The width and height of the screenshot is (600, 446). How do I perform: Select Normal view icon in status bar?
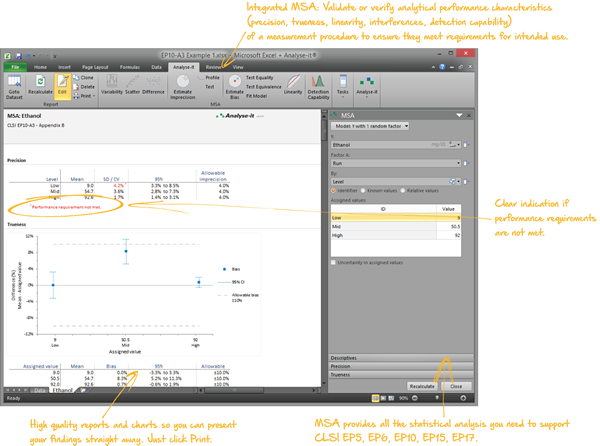[375, 398]
